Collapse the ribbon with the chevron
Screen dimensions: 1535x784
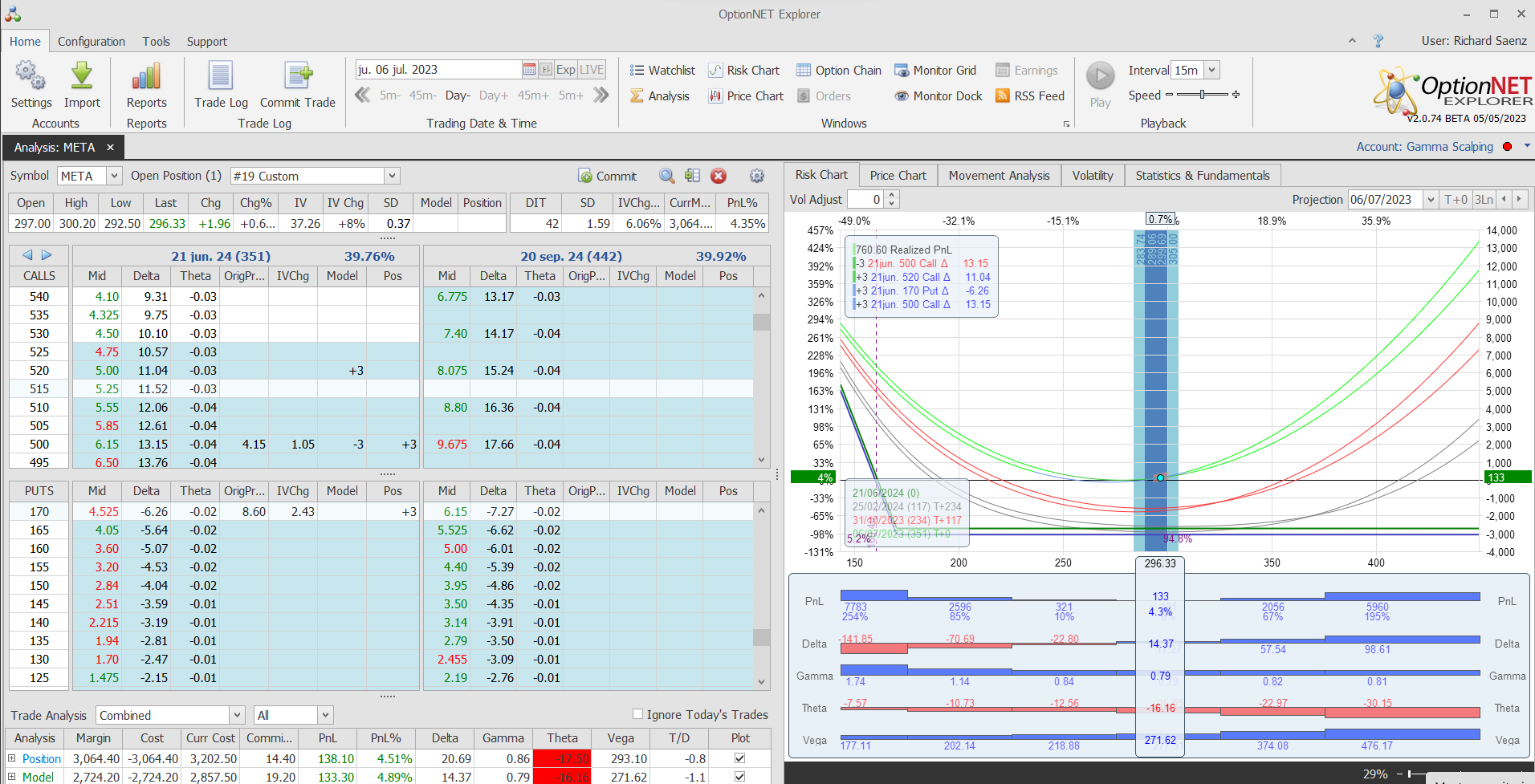[x=1352, y=40]
